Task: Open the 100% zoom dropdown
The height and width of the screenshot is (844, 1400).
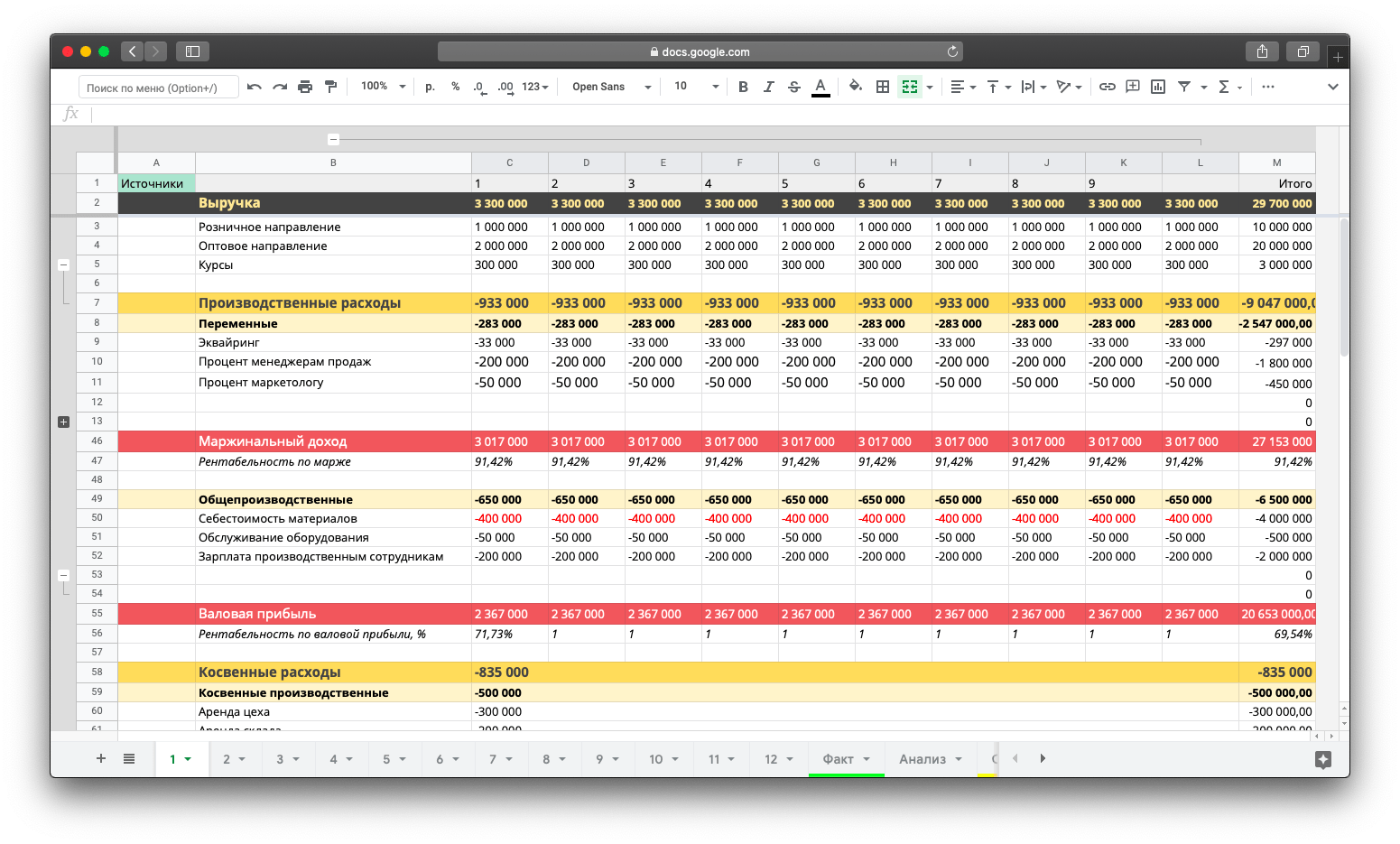Action: (383, 87)
